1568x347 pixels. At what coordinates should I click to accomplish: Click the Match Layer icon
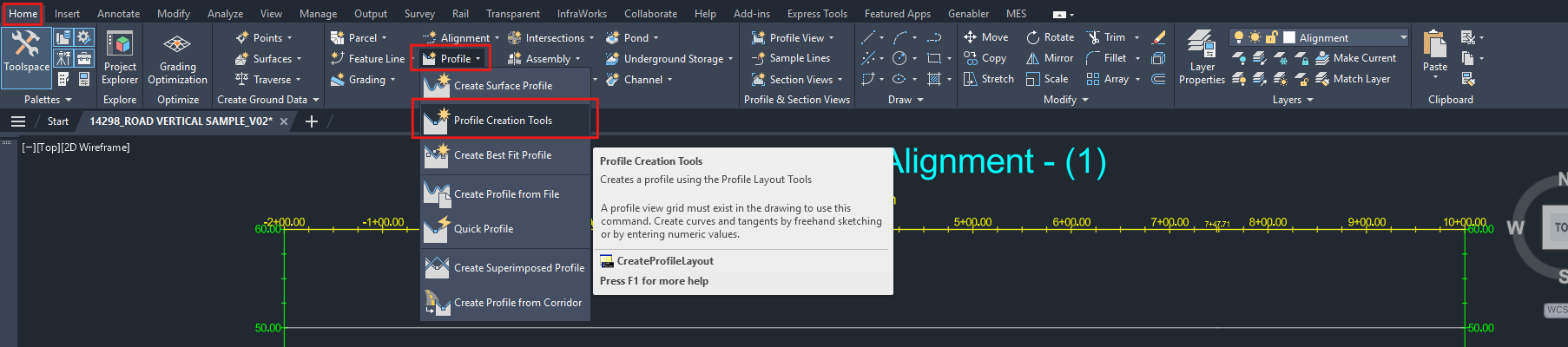1322,79
